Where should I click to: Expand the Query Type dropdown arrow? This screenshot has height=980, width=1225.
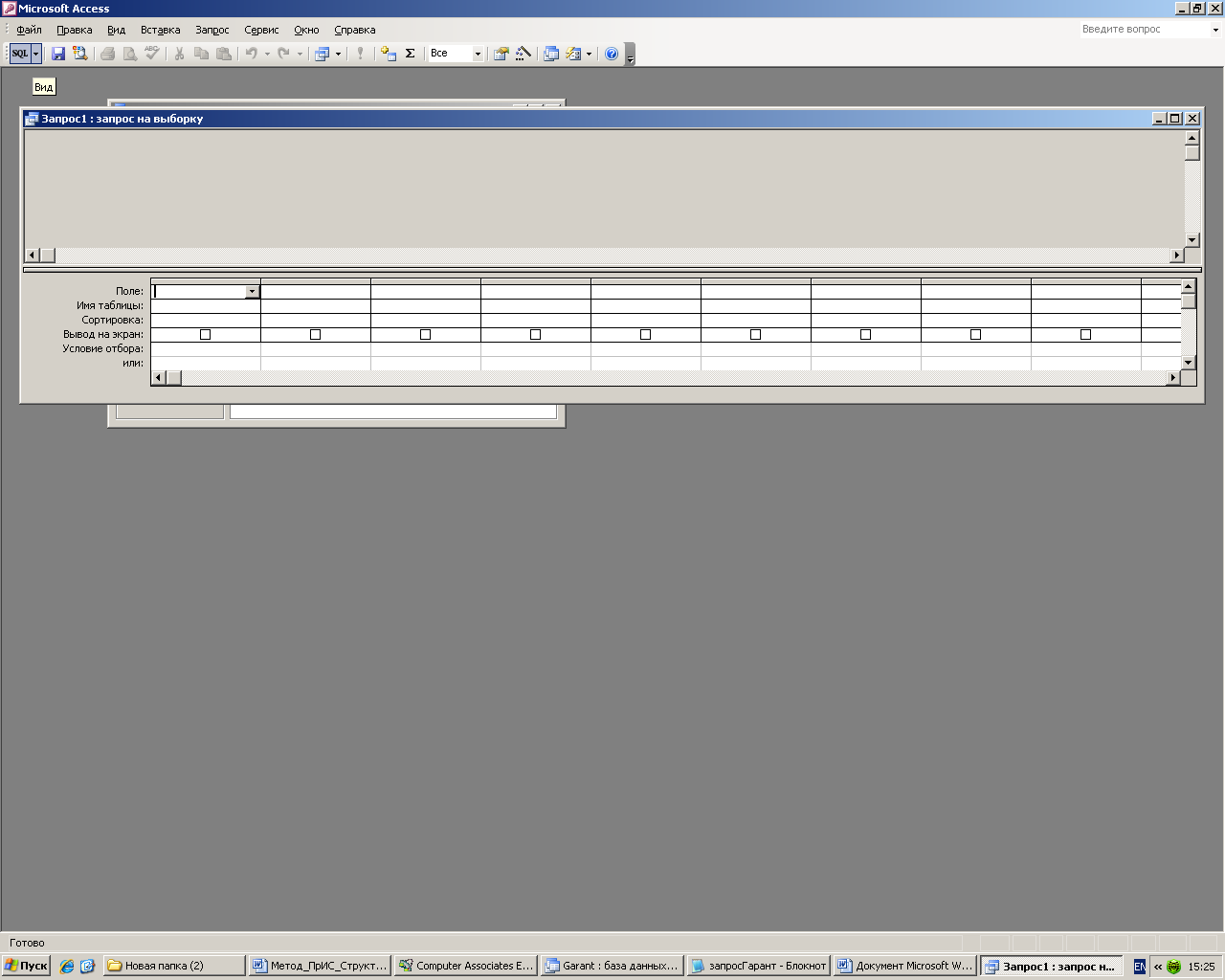(x=338, y=54)
